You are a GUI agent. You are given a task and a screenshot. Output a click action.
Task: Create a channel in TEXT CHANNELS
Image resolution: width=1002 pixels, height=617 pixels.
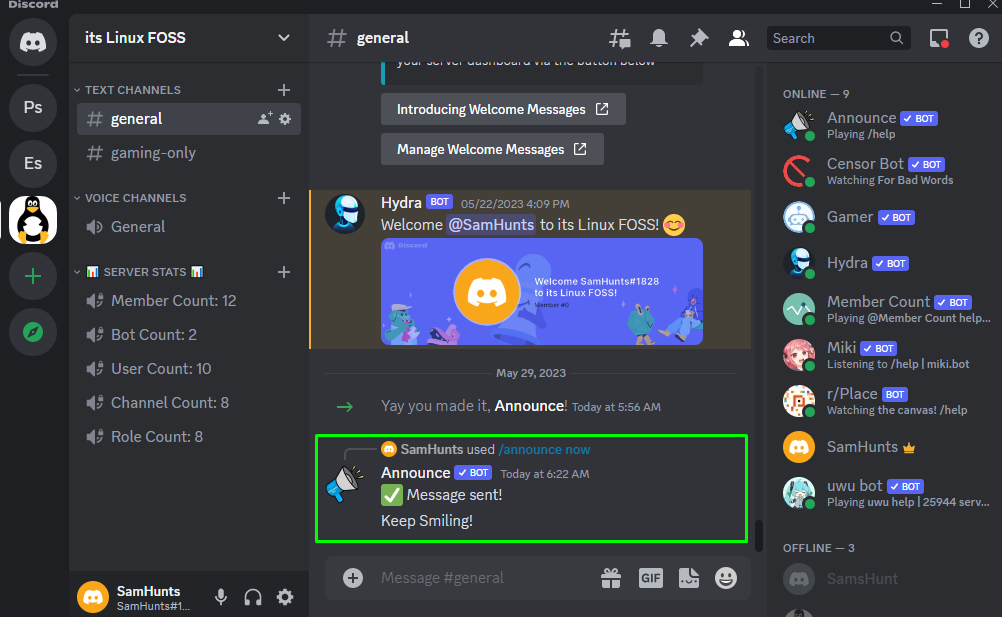coord(284,90)
